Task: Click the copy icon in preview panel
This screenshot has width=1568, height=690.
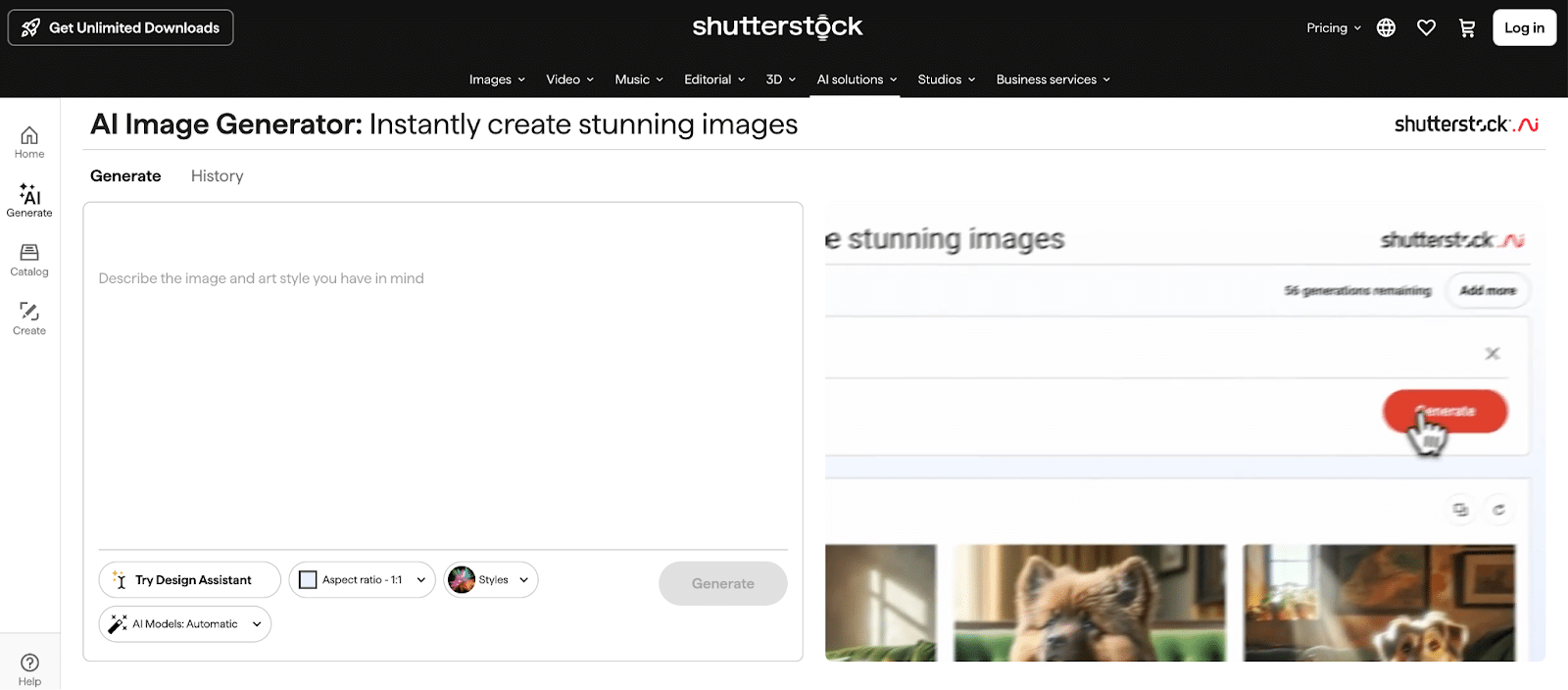Action: 1461,510
